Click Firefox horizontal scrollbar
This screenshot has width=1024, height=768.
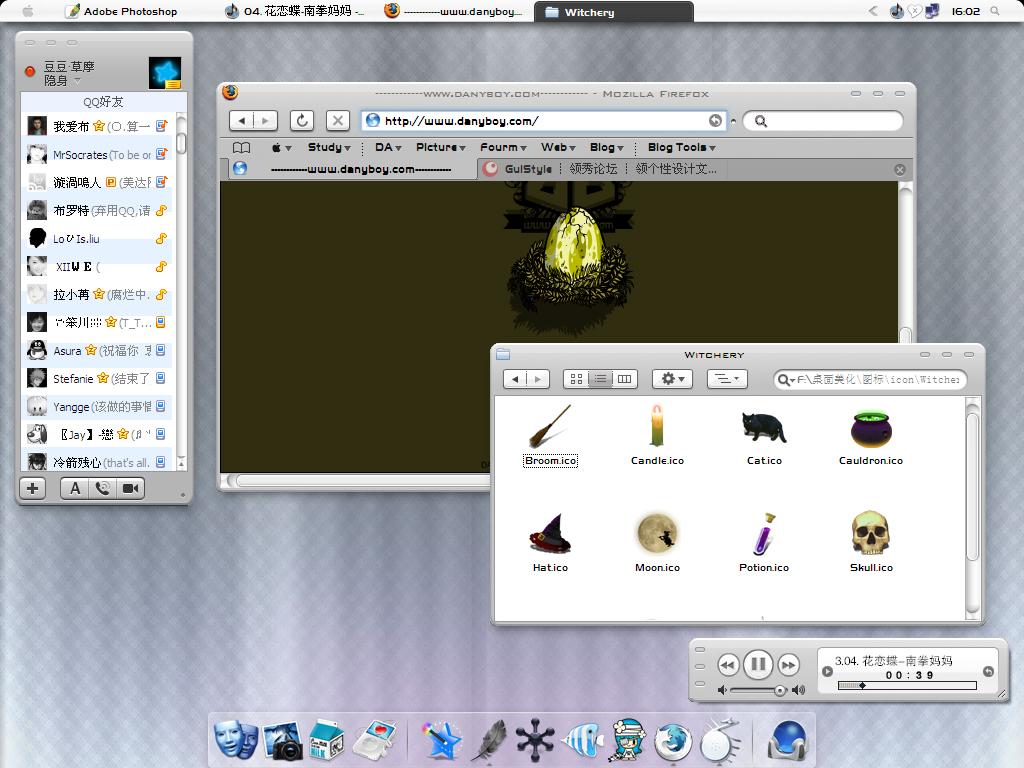362,481
